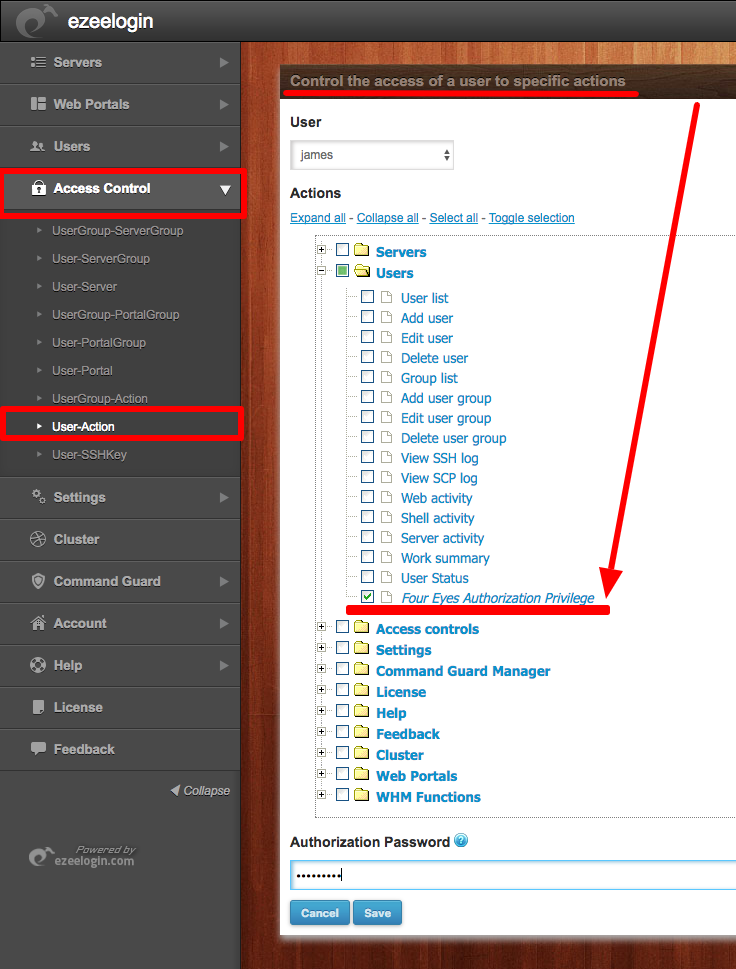Click the Save button
Image resolution: width=736 pixels, height=969 pixels.
pyautogui.click(x=378, y=913)
